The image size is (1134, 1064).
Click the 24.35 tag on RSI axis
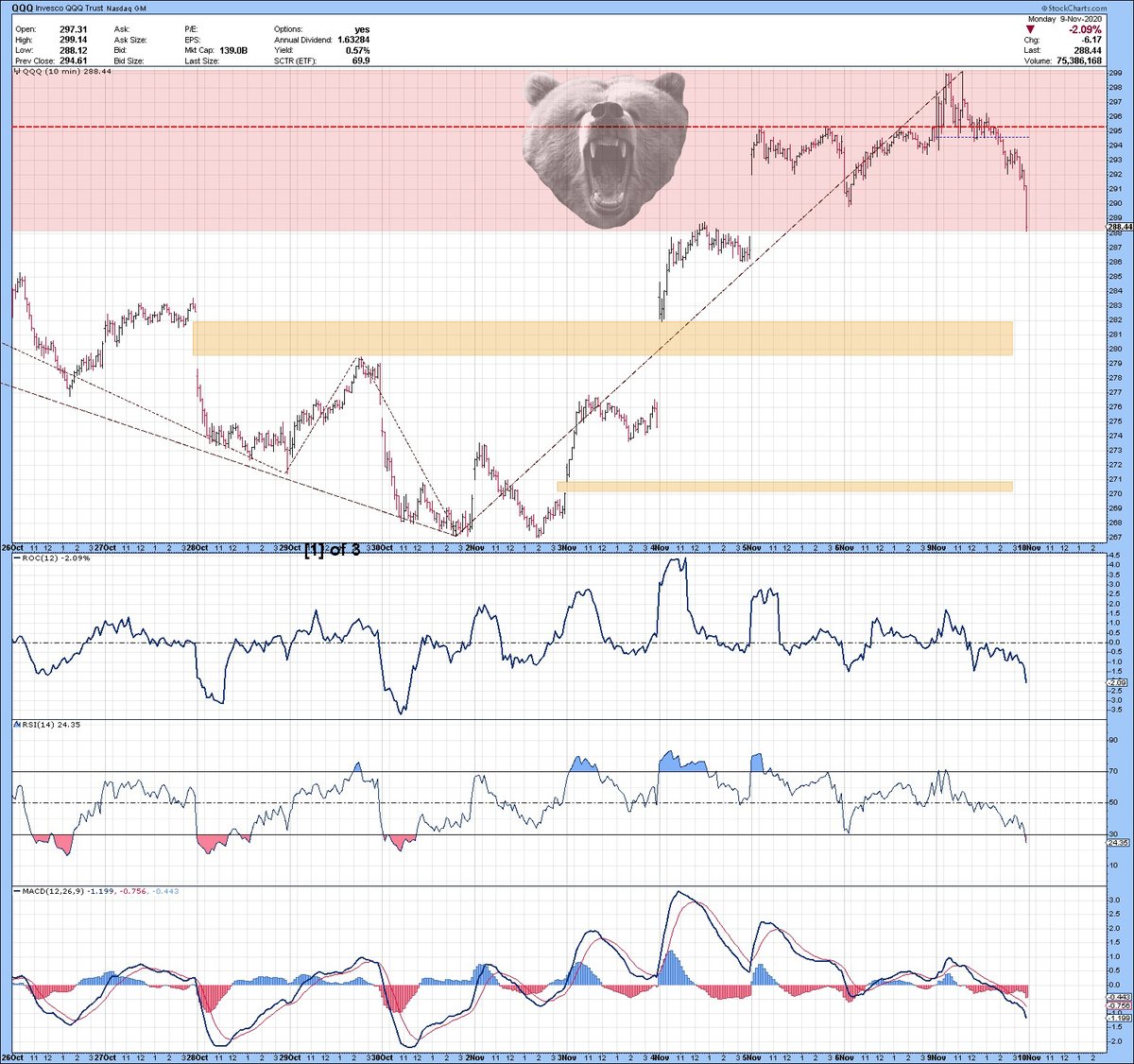click(1116, 843)
